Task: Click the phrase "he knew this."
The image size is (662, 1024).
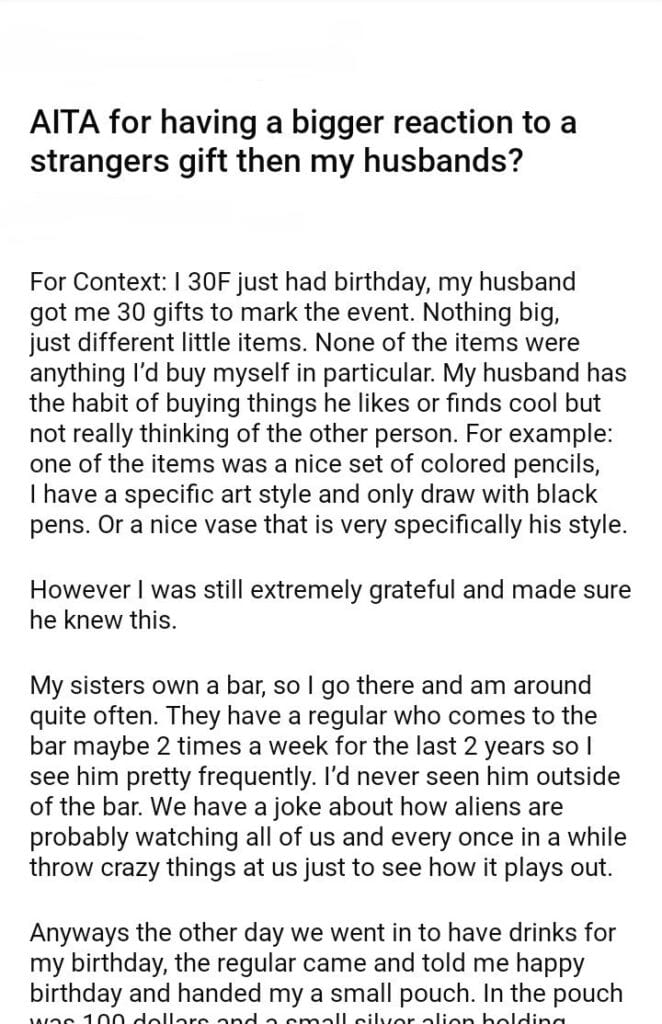Action: (x=103, y=618)
